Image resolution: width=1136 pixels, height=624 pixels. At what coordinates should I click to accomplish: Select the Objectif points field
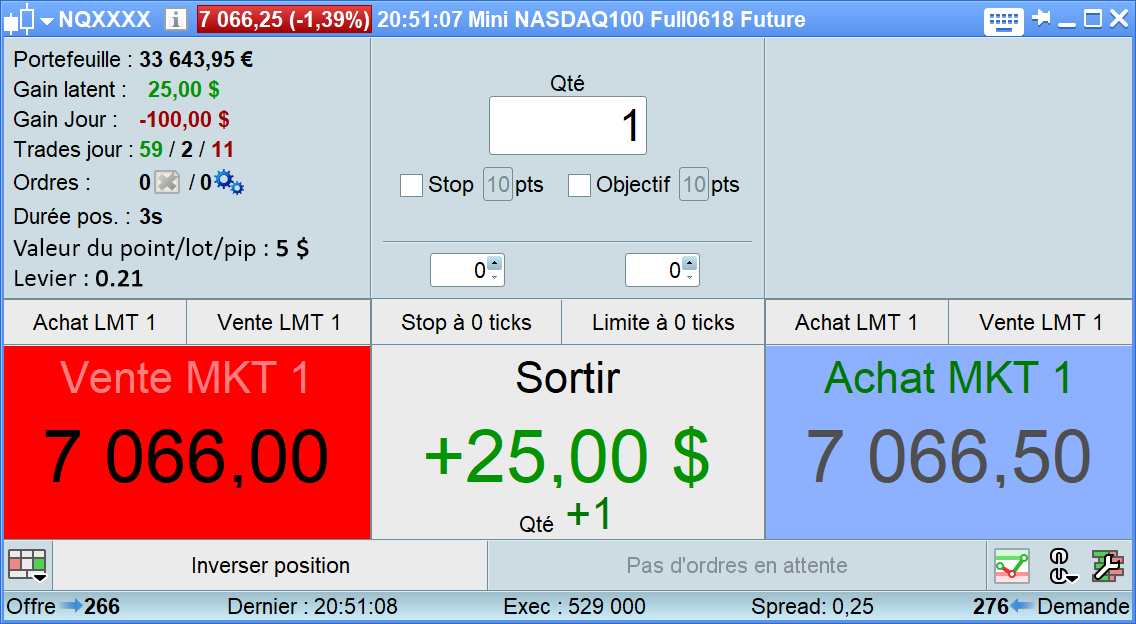[693, 184]
